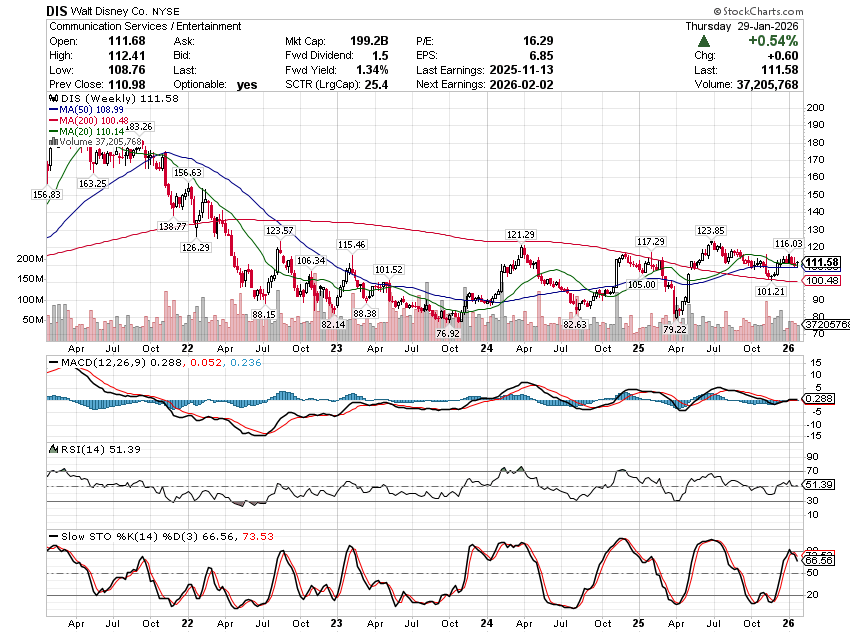Click the green up-arrow price change icon
The height and width of the screenshot is (633, 850).
point(704,41)
